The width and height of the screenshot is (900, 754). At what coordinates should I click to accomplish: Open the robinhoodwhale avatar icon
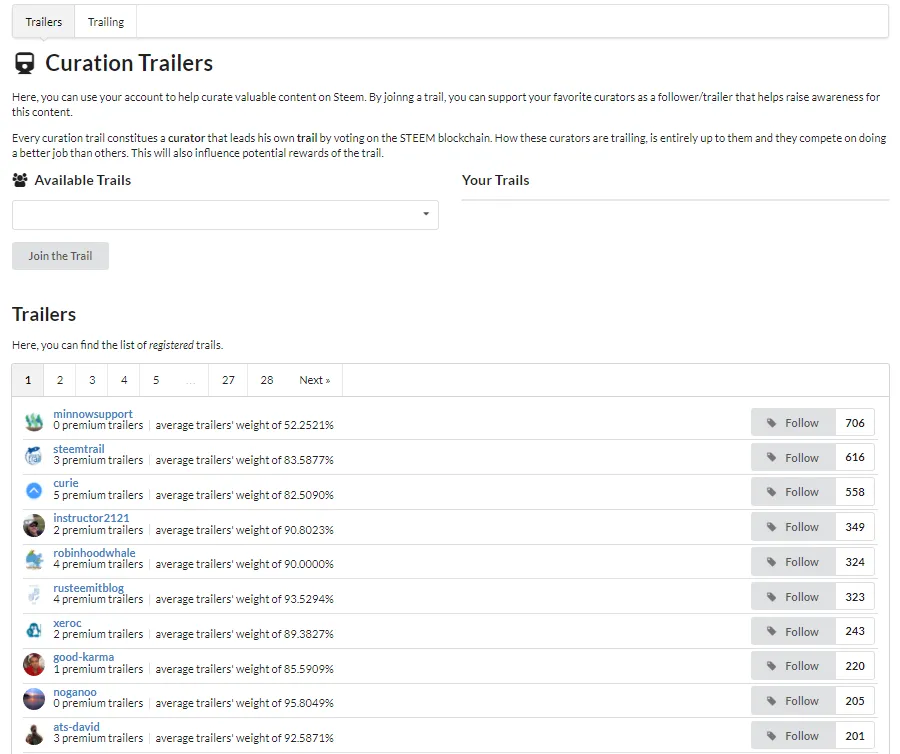pyautogui.click(x=34, y=561)
